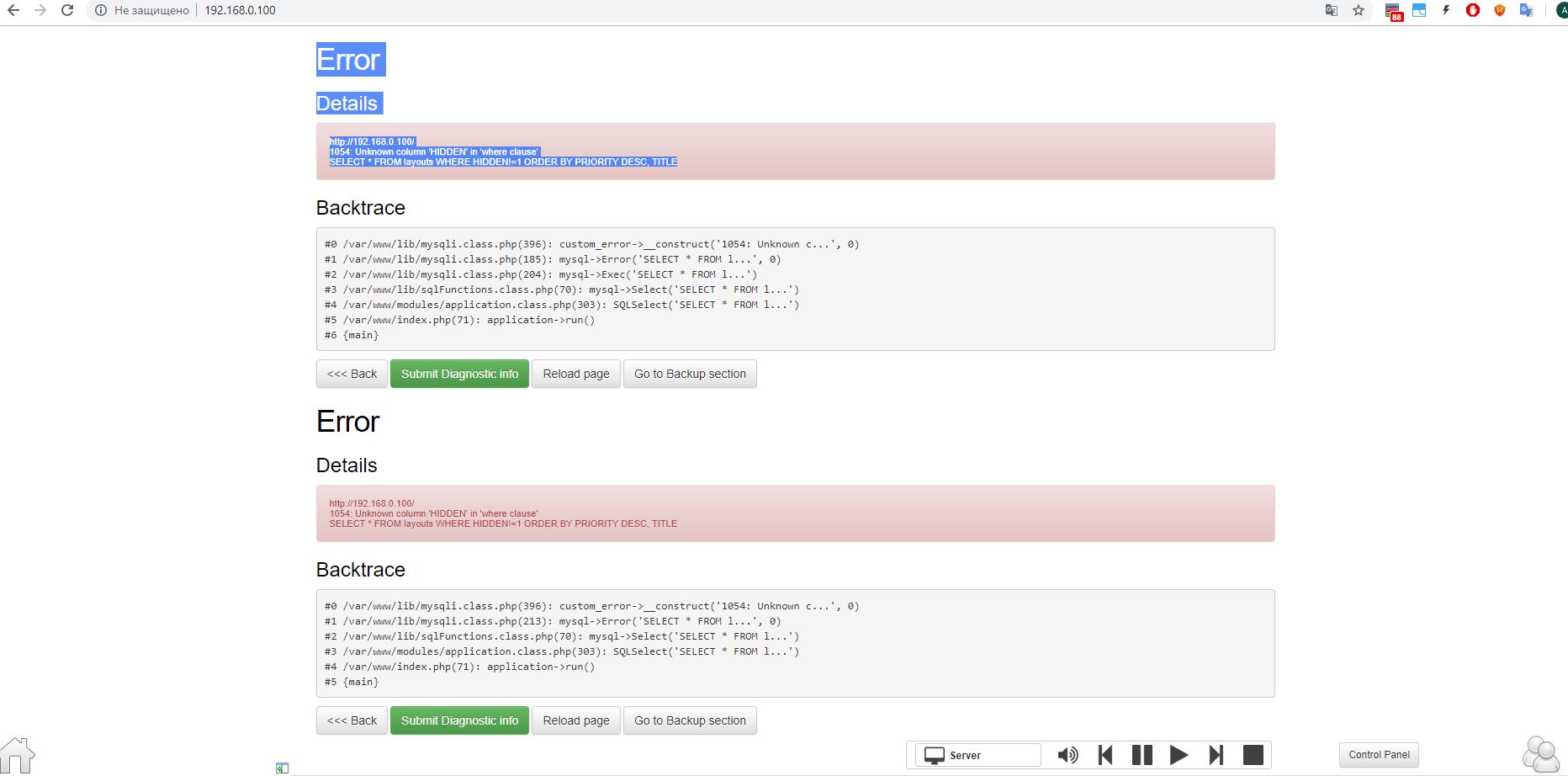
Task: Focus the address bar showing 192.168.0.100
Action: click(x=240, y=11)
